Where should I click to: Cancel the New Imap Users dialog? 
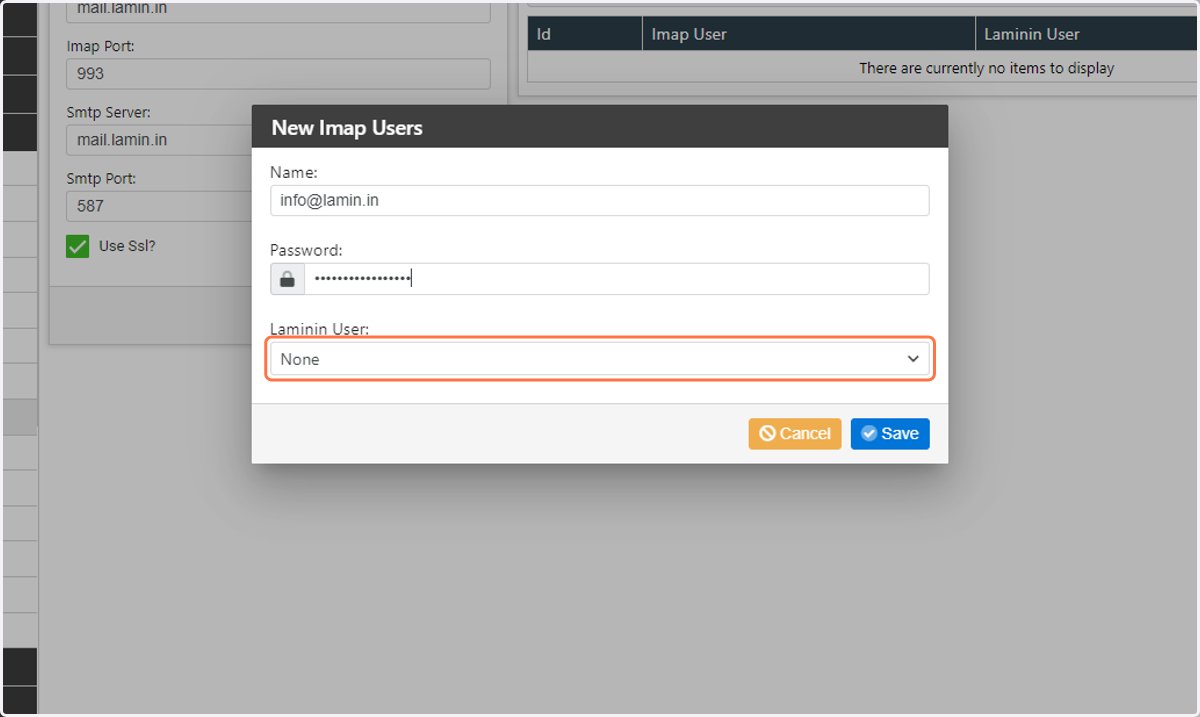coord(795,433)
